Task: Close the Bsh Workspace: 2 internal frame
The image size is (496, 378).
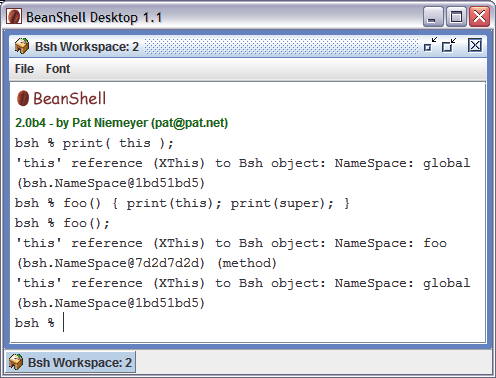Action: tap(475, 45)
